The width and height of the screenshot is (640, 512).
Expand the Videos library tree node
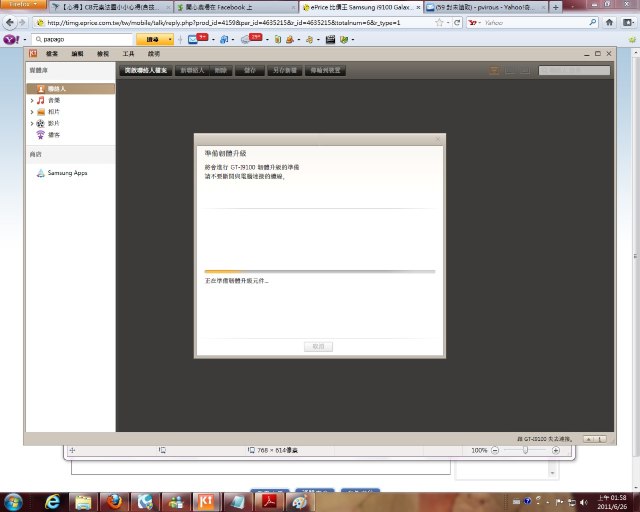pos(32,123)
